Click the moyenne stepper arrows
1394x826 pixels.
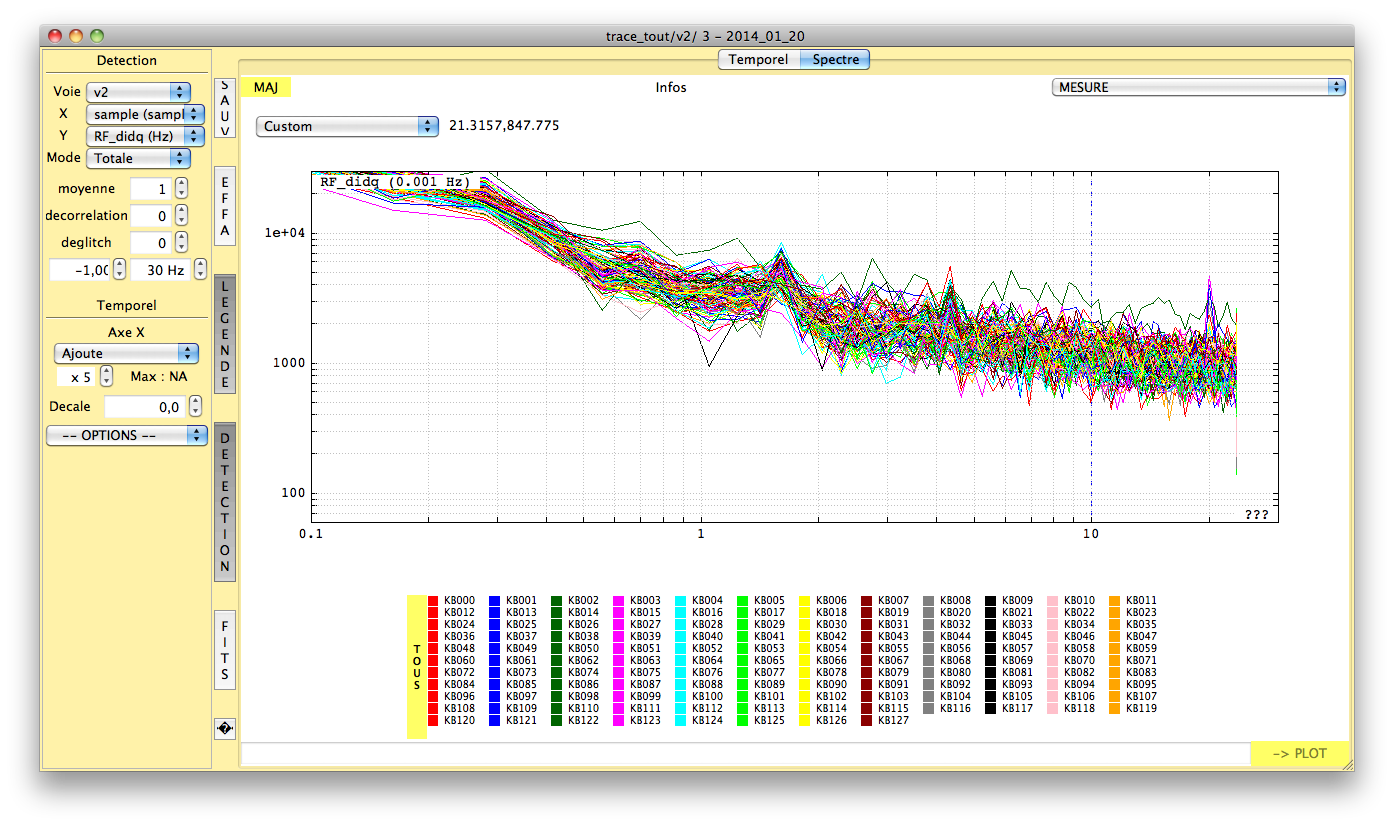point(181,188)
